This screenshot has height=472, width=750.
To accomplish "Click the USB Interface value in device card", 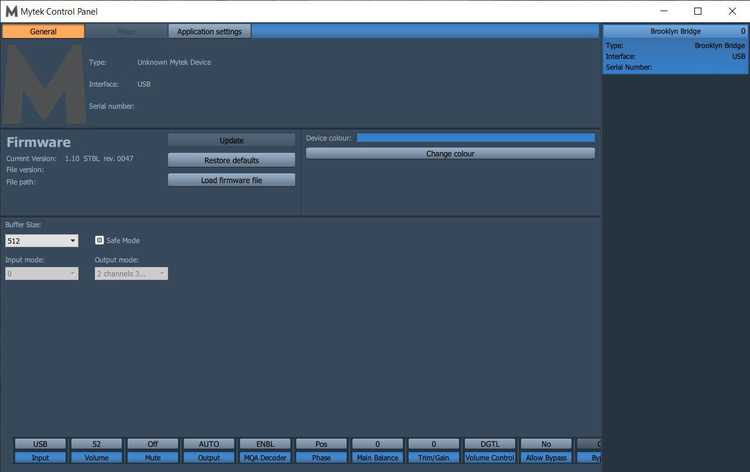I will pyautogui.click(x=739, y=56).
